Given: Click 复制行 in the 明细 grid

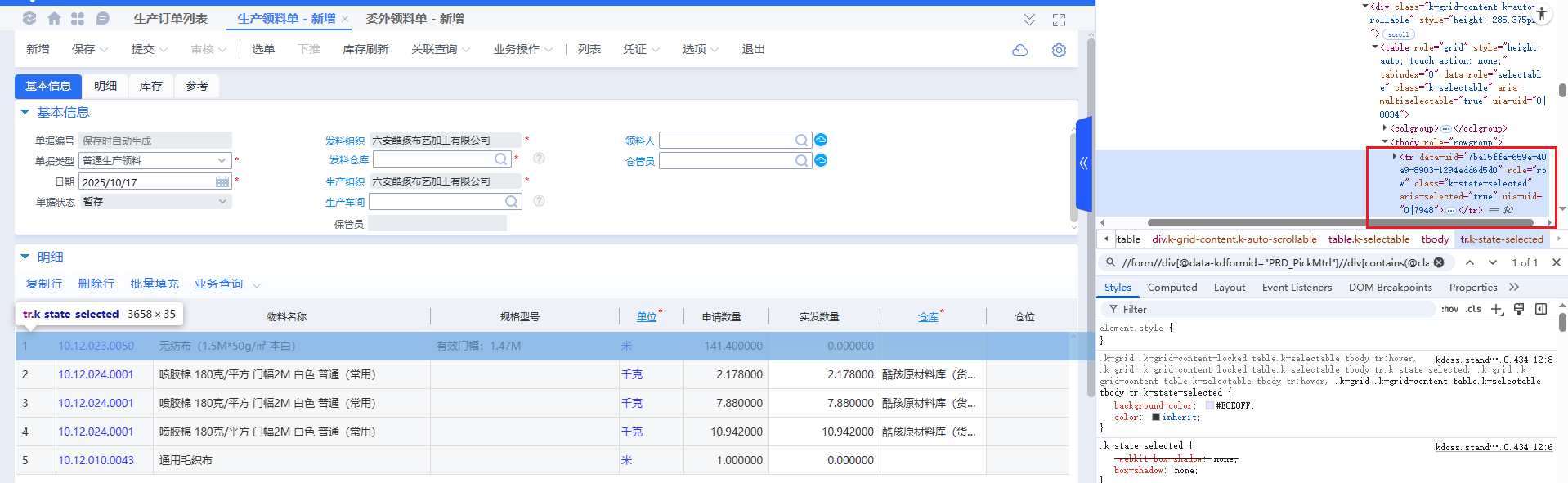Looking at the screenshot, I should (44, 284).
